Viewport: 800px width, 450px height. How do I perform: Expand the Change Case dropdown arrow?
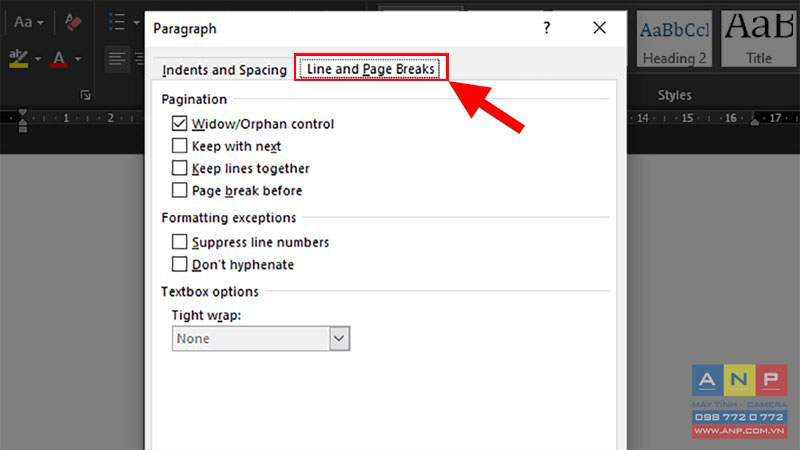pyautogui.click(x=40, y=22)
